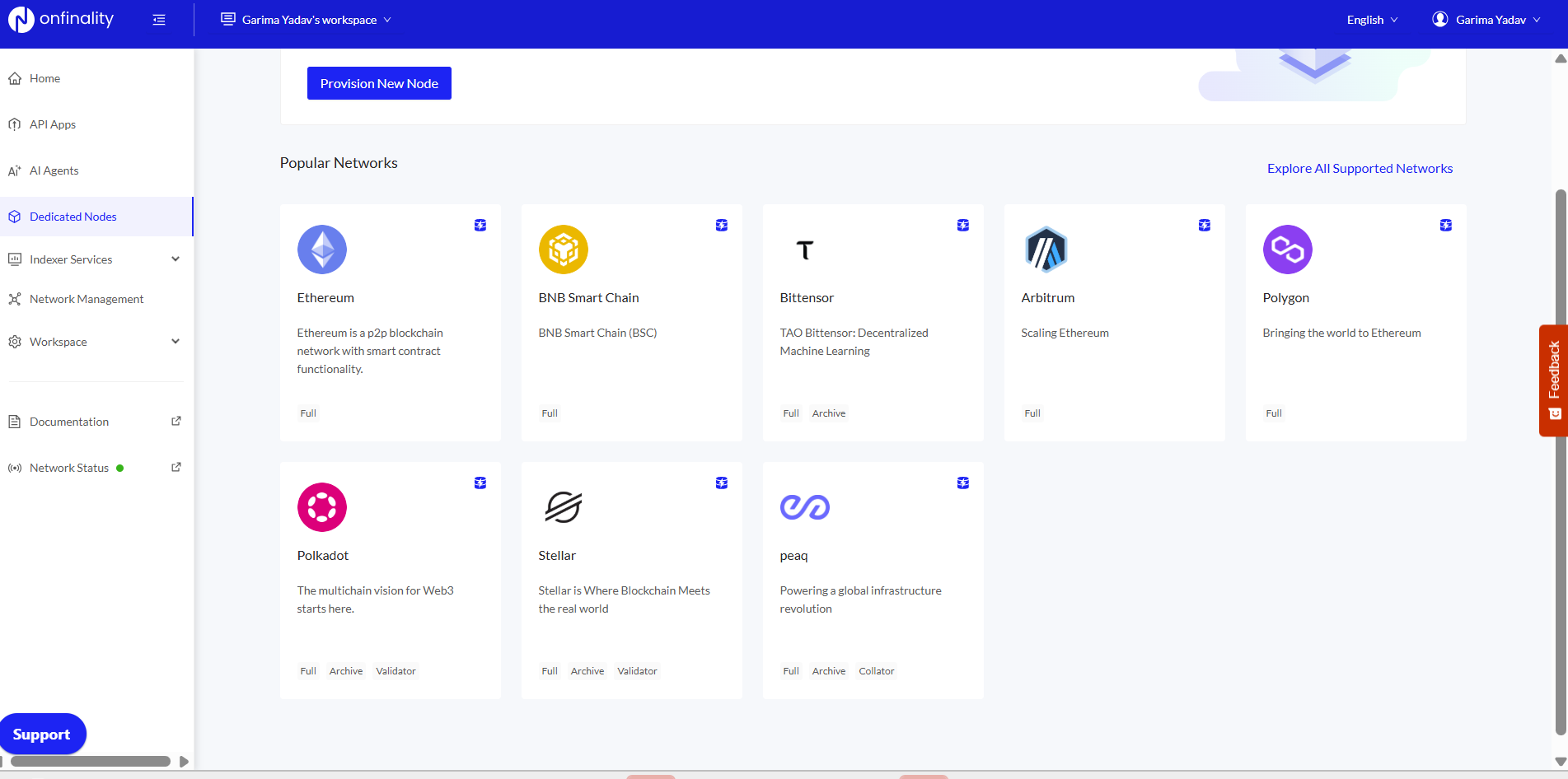This screenshot has width=1568, height=779.
Task: Click the Bittensor network logo
Action: coord(805,250)
